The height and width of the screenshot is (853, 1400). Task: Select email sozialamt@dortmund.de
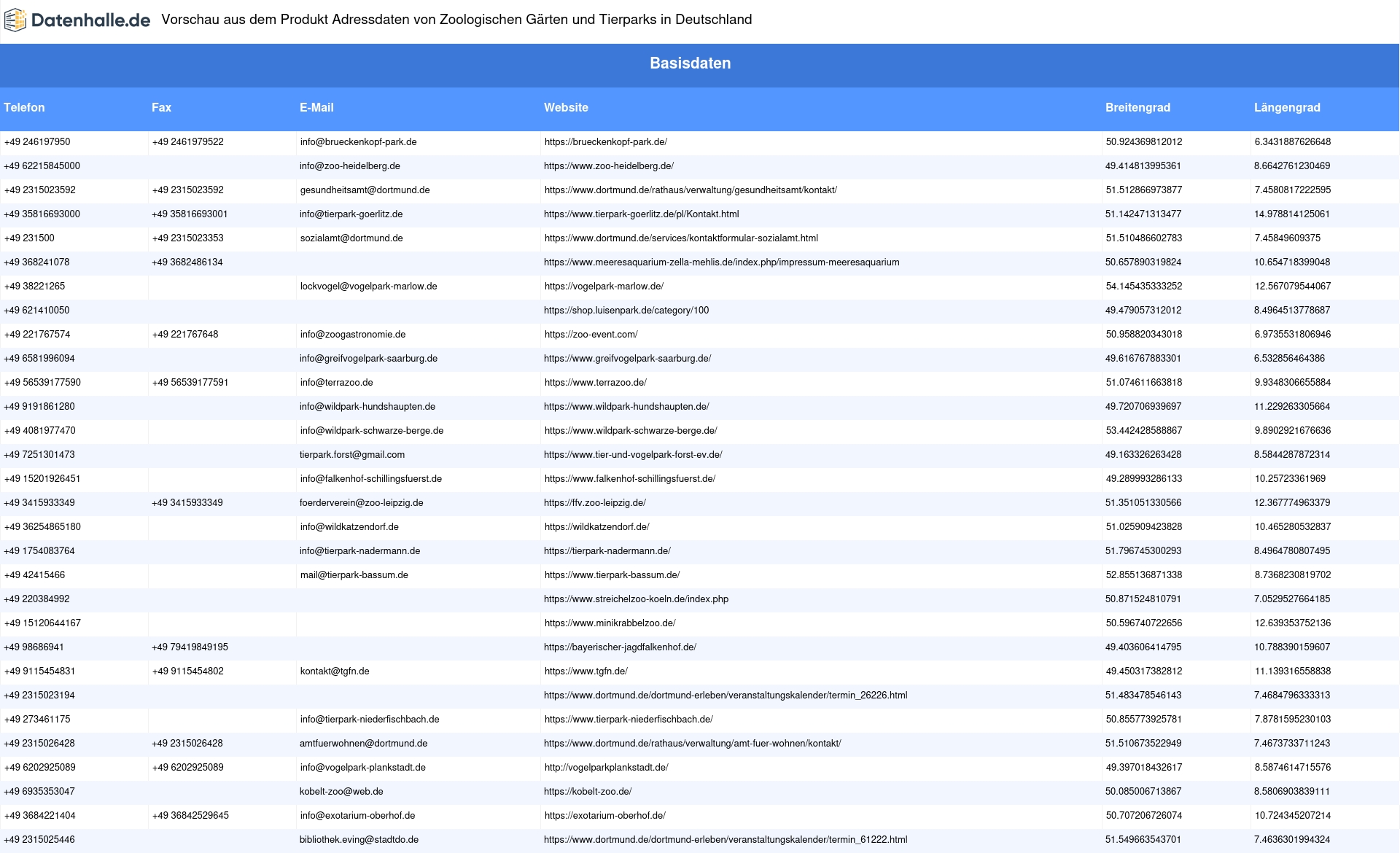pyautogui.click(x=351, y=238)
